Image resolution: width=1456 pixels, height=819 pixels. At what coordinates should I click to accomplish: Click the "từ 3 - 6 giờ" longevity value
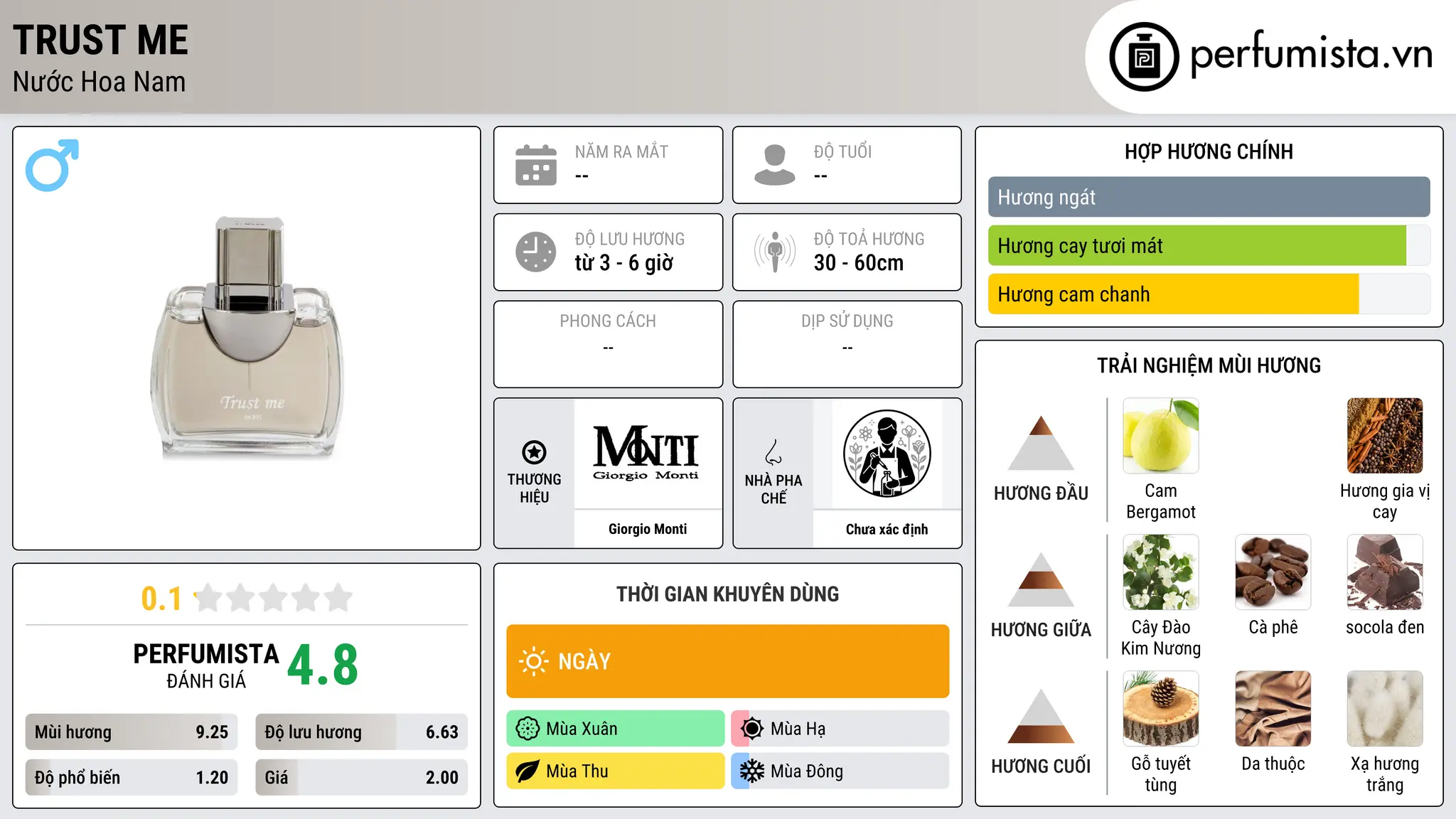624,263
